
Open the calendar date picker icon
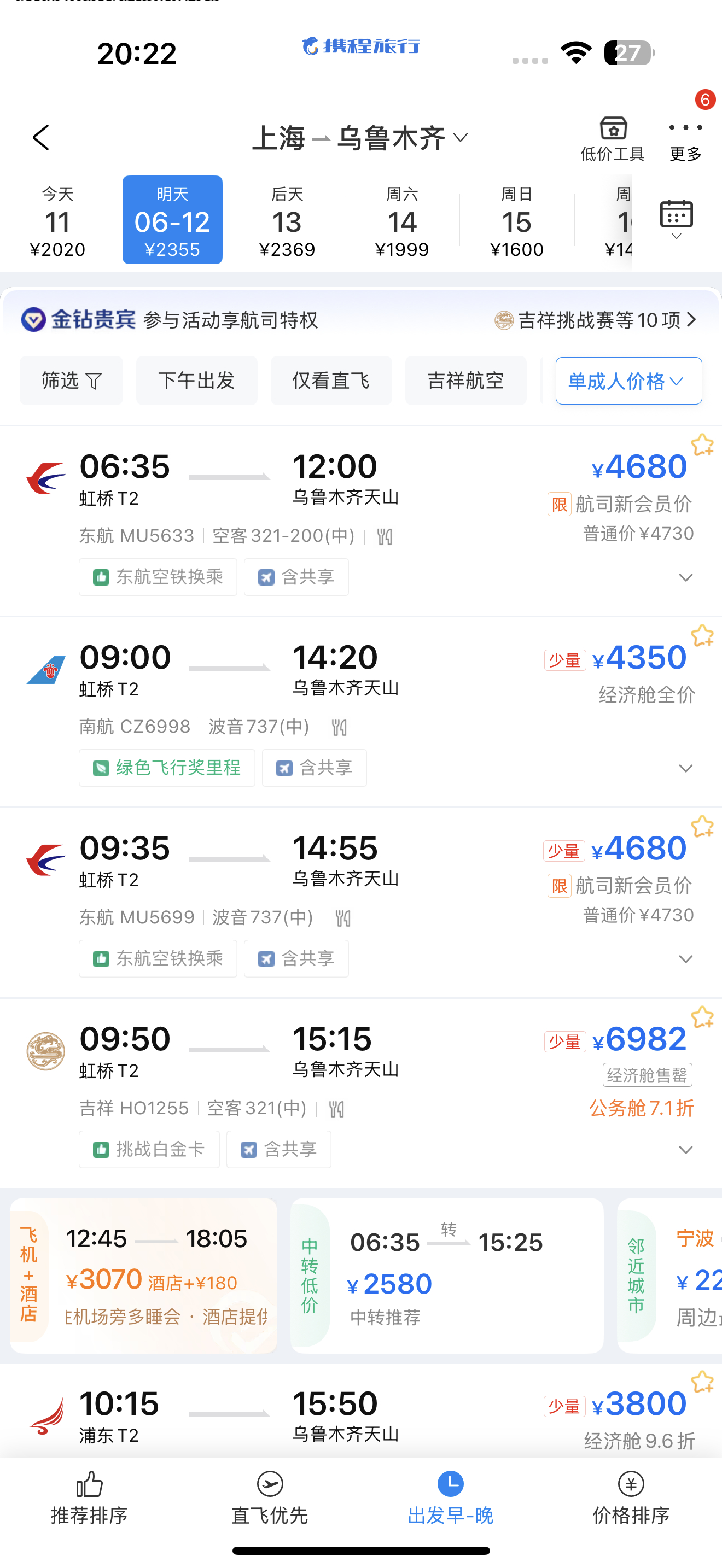(677, 219)
